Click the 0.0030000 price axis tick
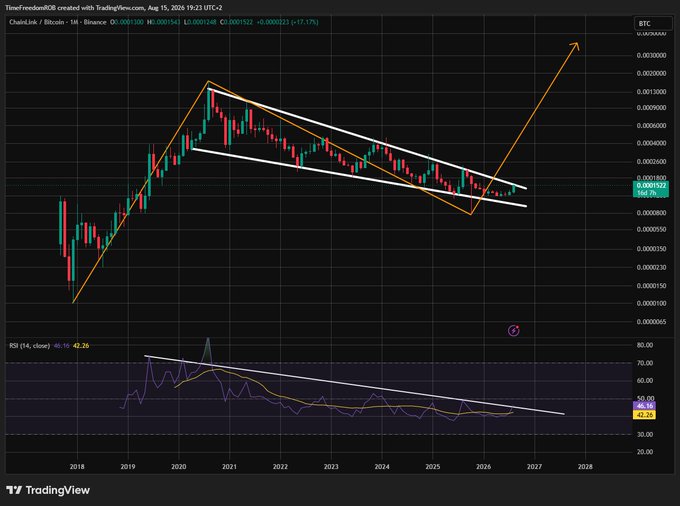Image resolution: width=680 pixels, height=506 pixels. pos(651,55)
